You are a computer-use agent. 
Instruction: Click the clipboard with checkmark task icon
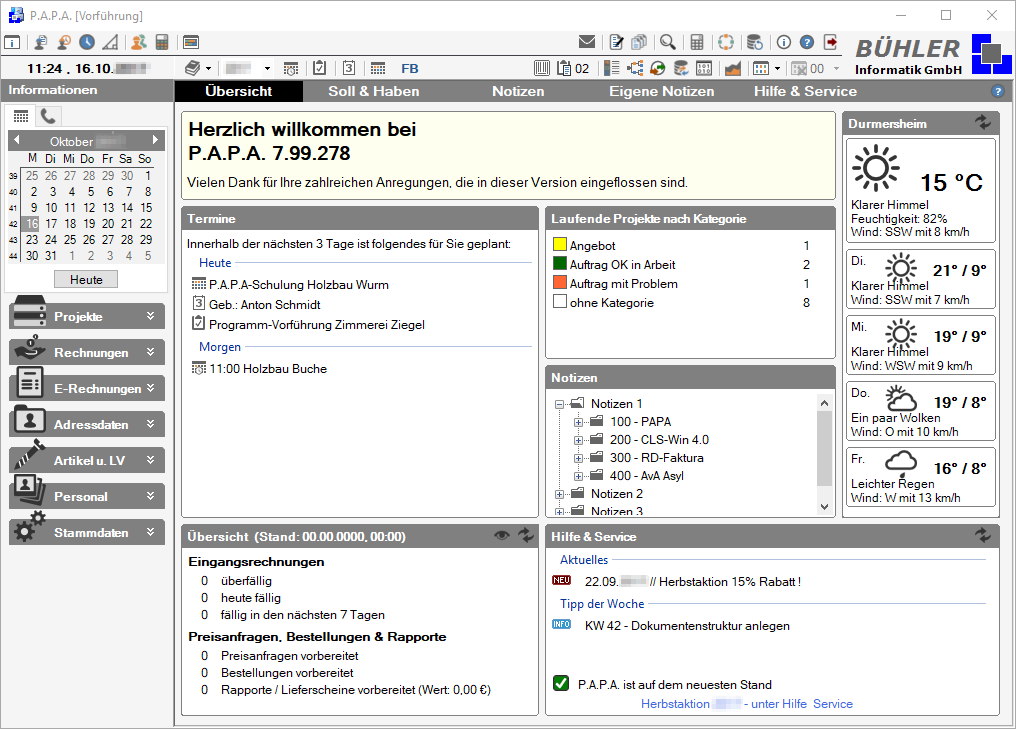tap(319, 68)
